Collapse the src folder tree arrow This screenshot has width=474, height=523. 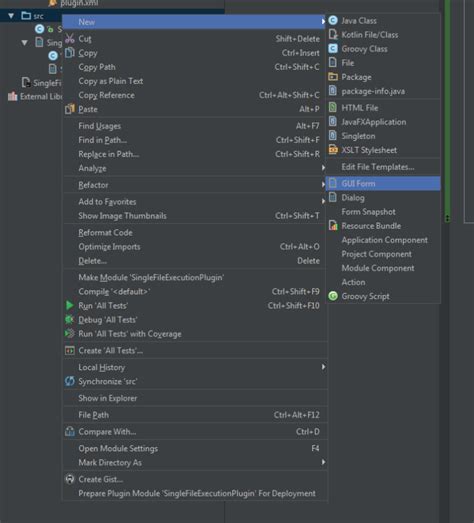point(11,16)
